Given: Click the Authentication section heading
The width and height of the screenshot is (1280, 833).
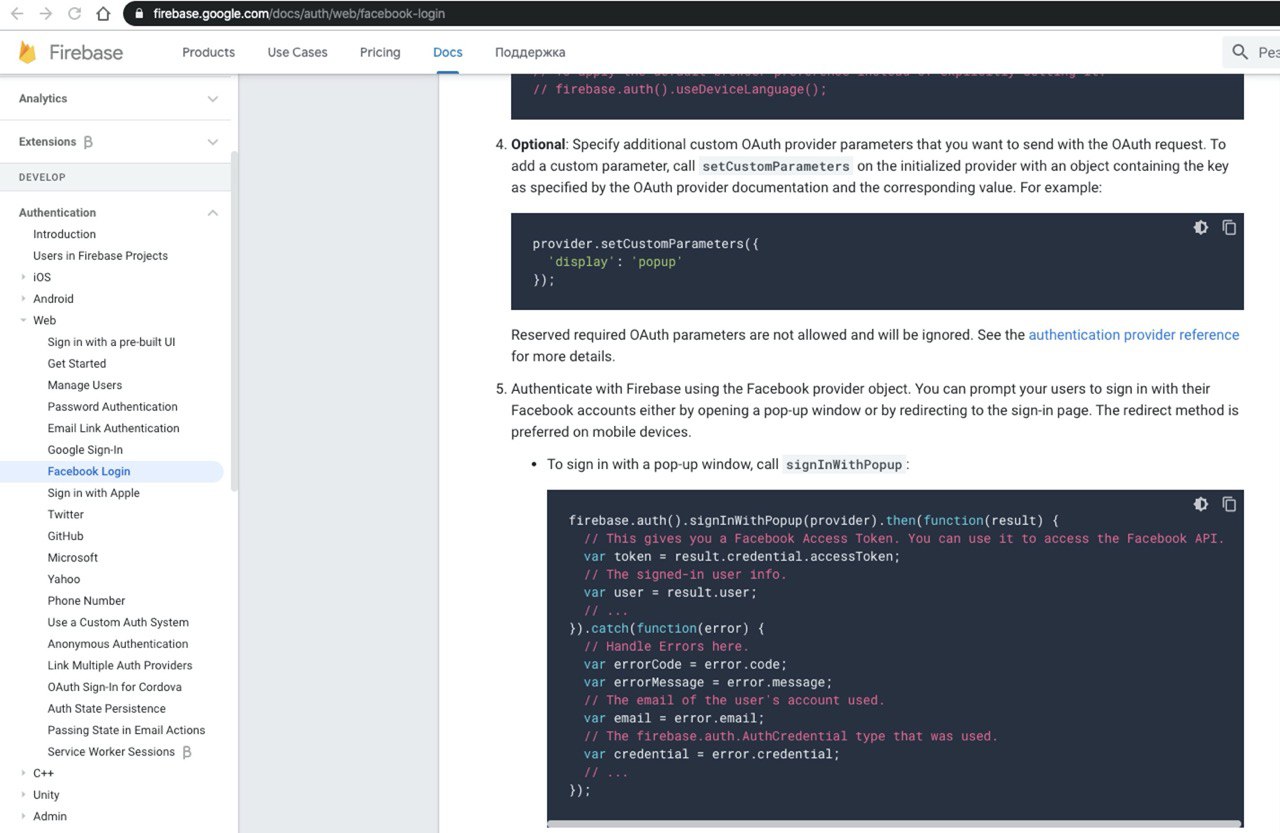Looking at the screenshot, I should (58, 213).
